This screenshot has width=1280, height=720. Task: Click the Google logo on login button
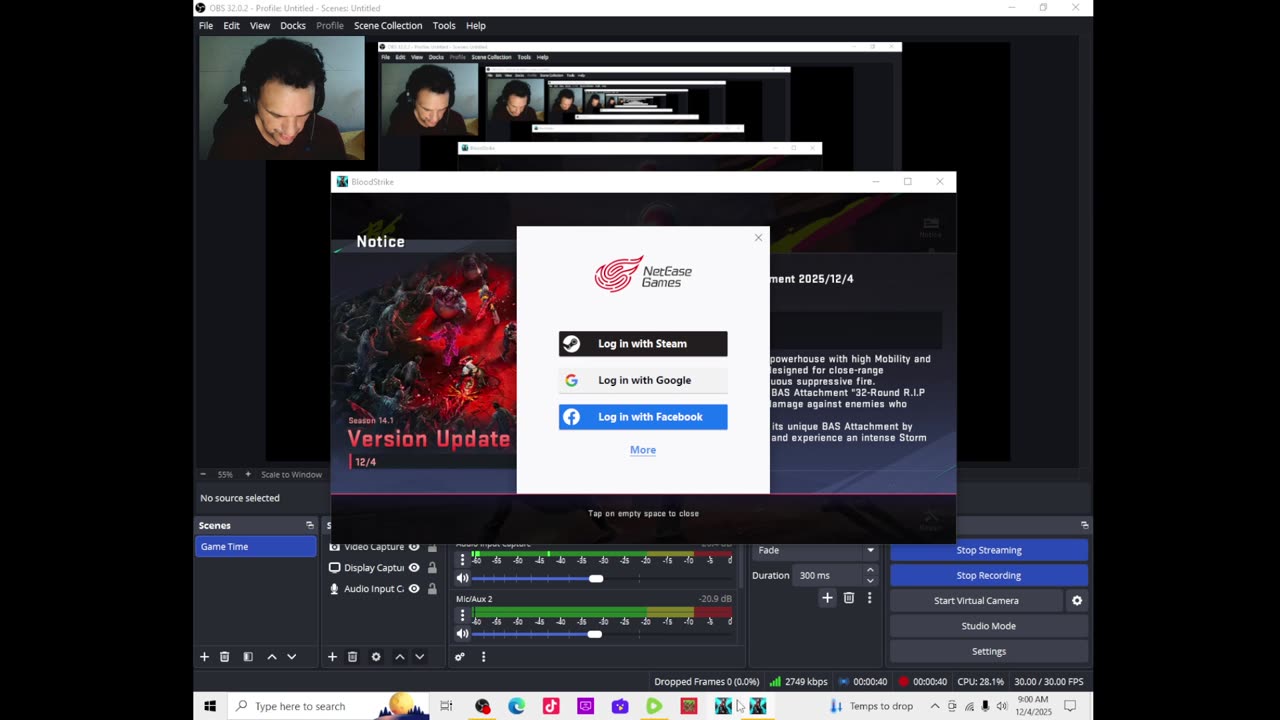tap(571, 380)
